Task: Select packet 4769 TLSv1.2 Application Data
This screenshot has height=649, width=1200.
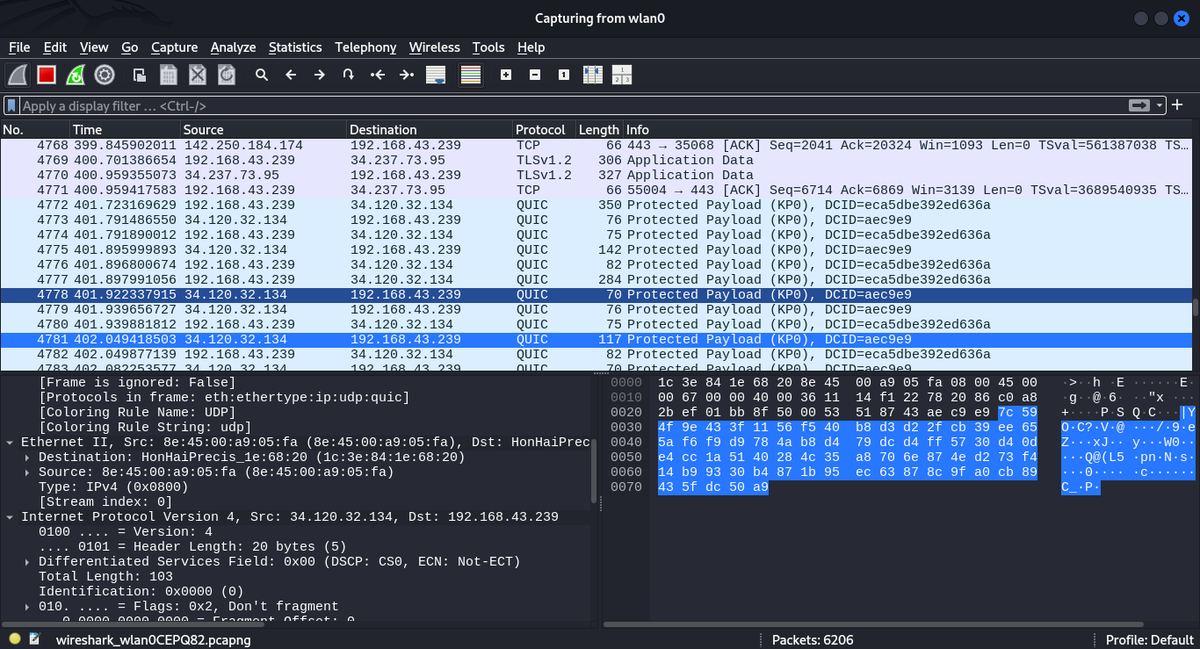Action: [596, 160]
